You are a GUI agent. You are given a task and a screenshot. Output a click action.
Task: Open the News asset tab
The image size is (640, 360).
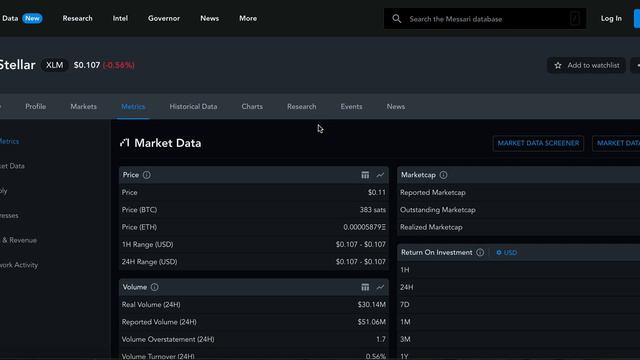(396, 107)
